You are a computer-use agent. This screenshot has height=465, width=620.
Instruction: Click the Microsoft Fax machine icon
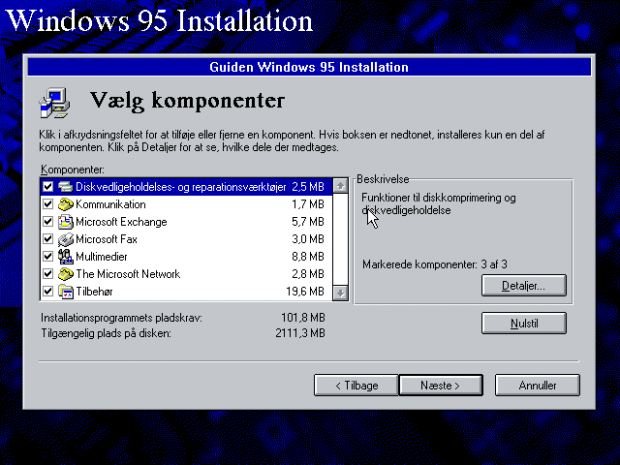(65, 239)
